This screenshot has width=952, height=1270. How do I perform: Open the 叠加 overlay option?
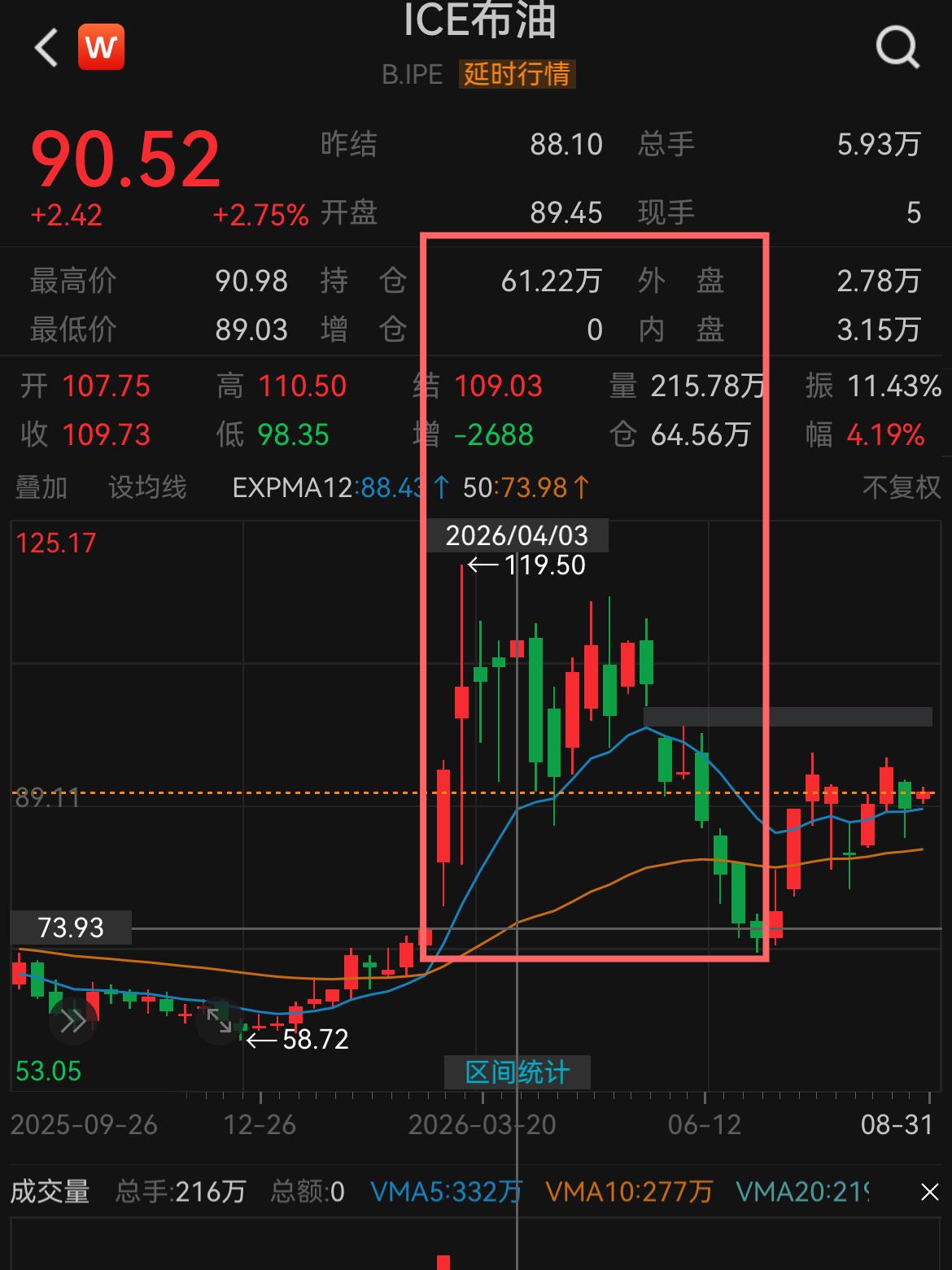[41, 487]
